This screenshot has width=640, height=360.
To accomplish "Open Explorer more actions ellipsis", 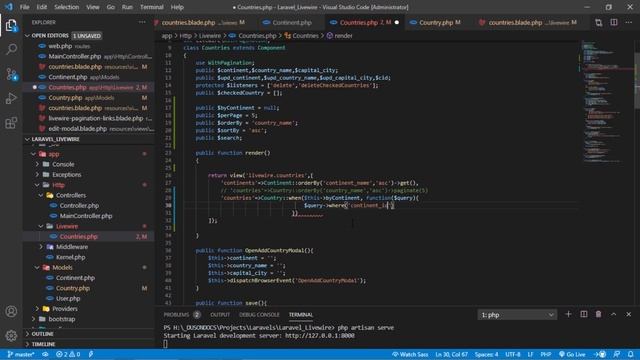I will [142, 22].
